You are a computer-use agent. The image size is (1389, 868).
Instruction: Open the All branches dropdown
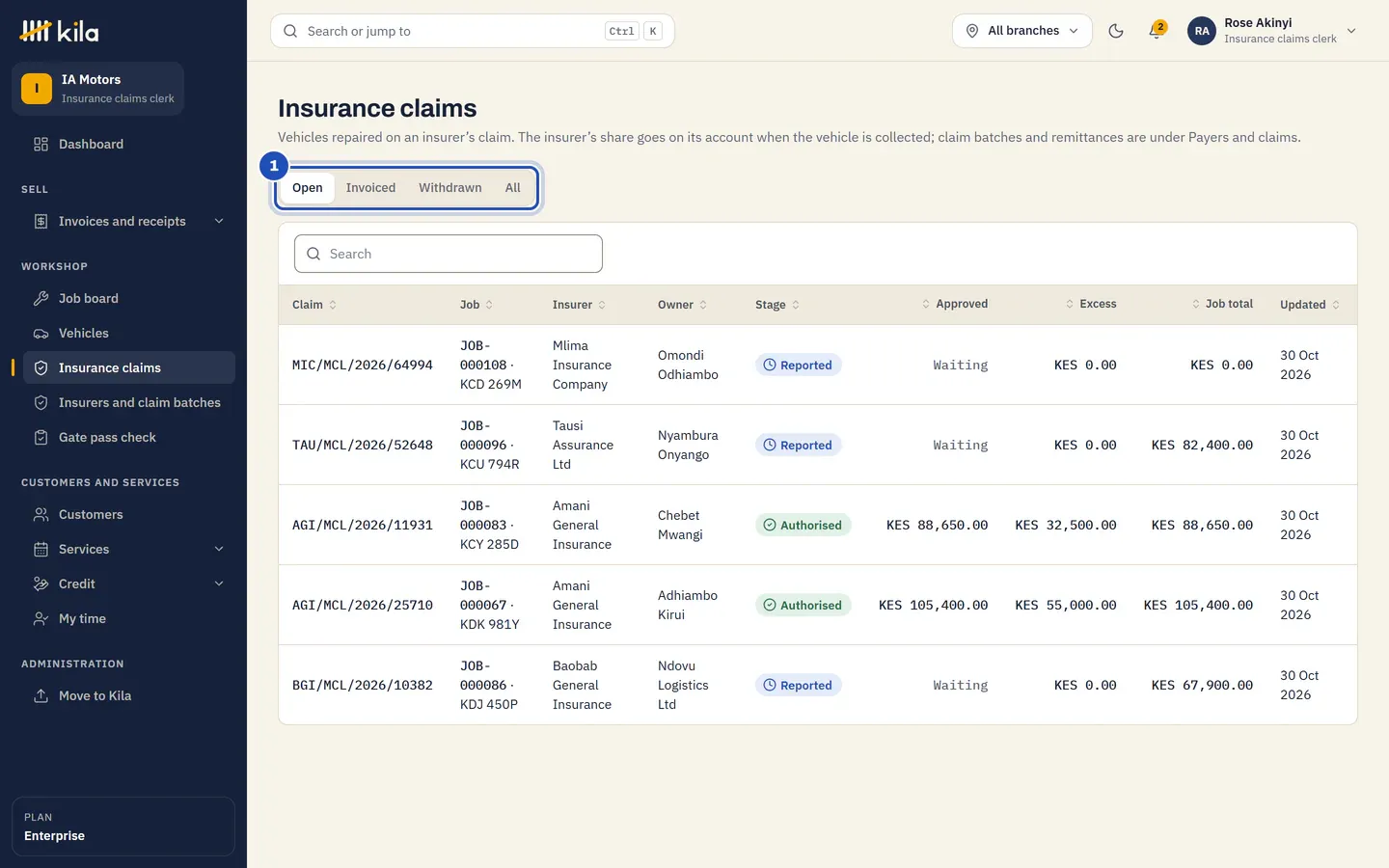click(1022, 31)
